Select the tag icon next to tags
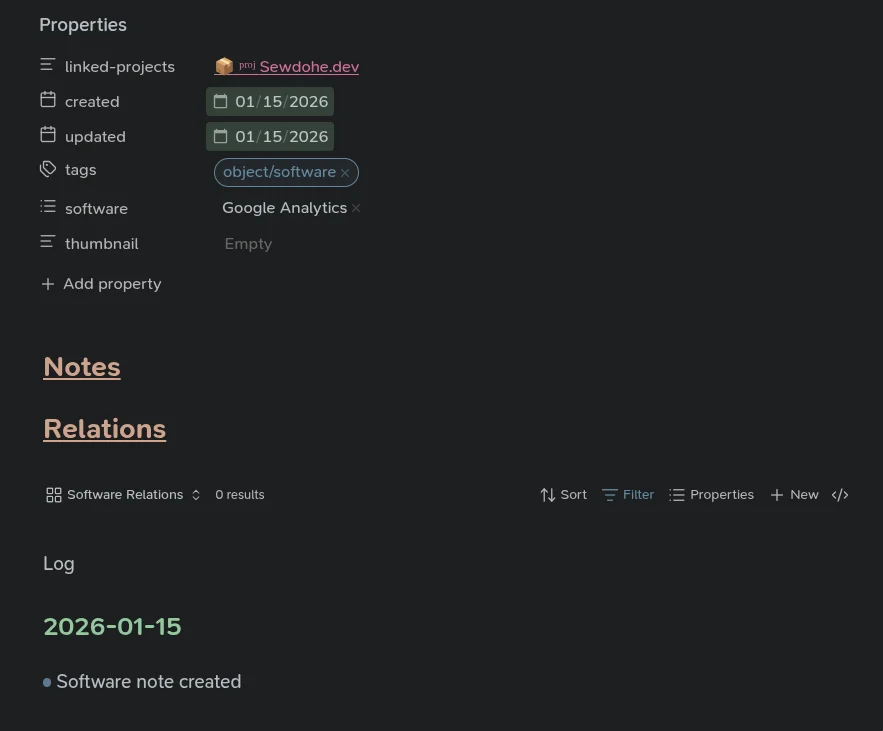The image size is (883, 731). pyautogui.click(x=47, y=168)
